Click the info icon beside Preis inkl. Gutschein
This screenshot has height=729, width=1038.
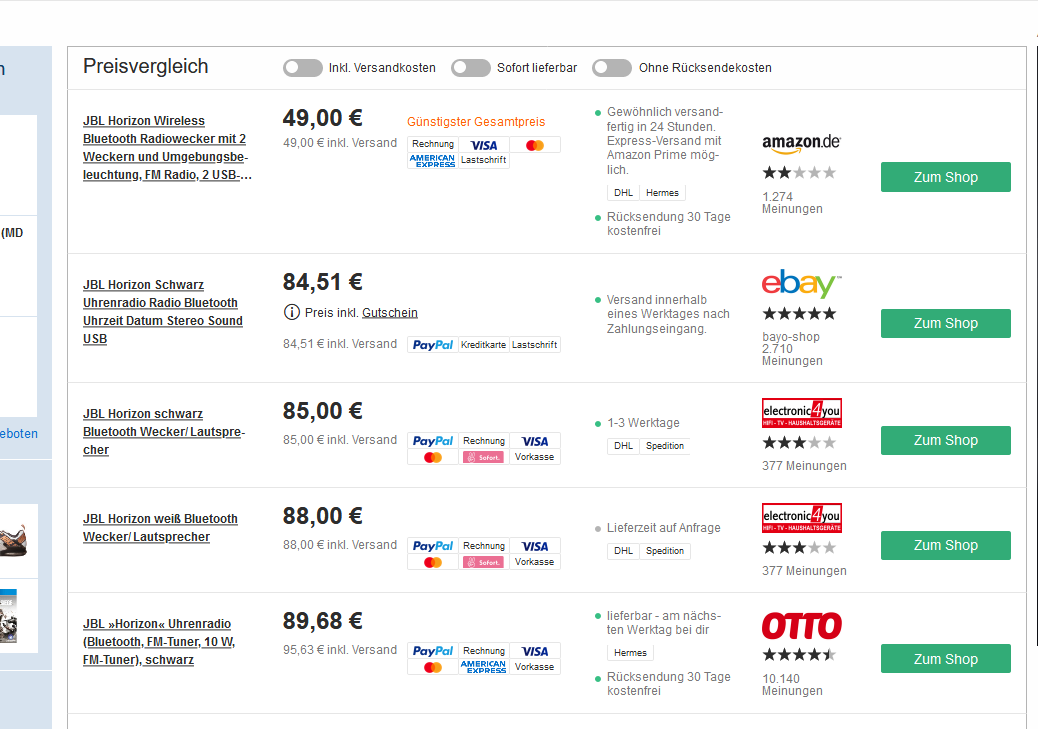click(x=292, y=312)
